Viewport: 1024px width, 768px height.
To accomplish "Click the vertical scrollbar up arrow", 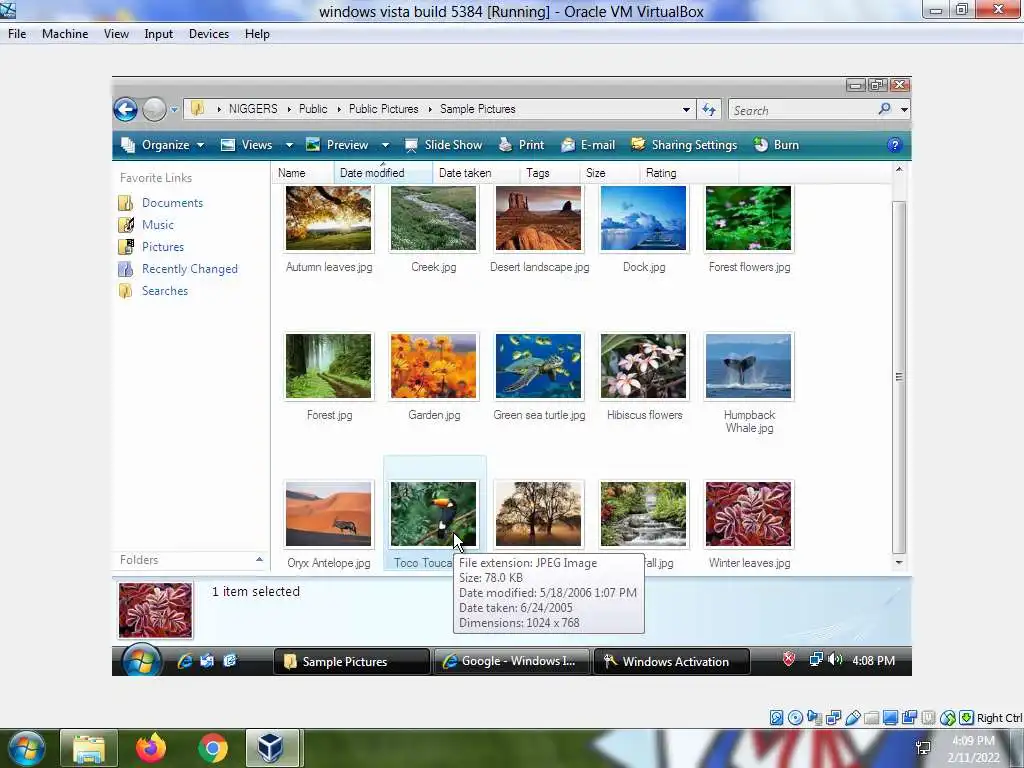I will tap(899, 170).
